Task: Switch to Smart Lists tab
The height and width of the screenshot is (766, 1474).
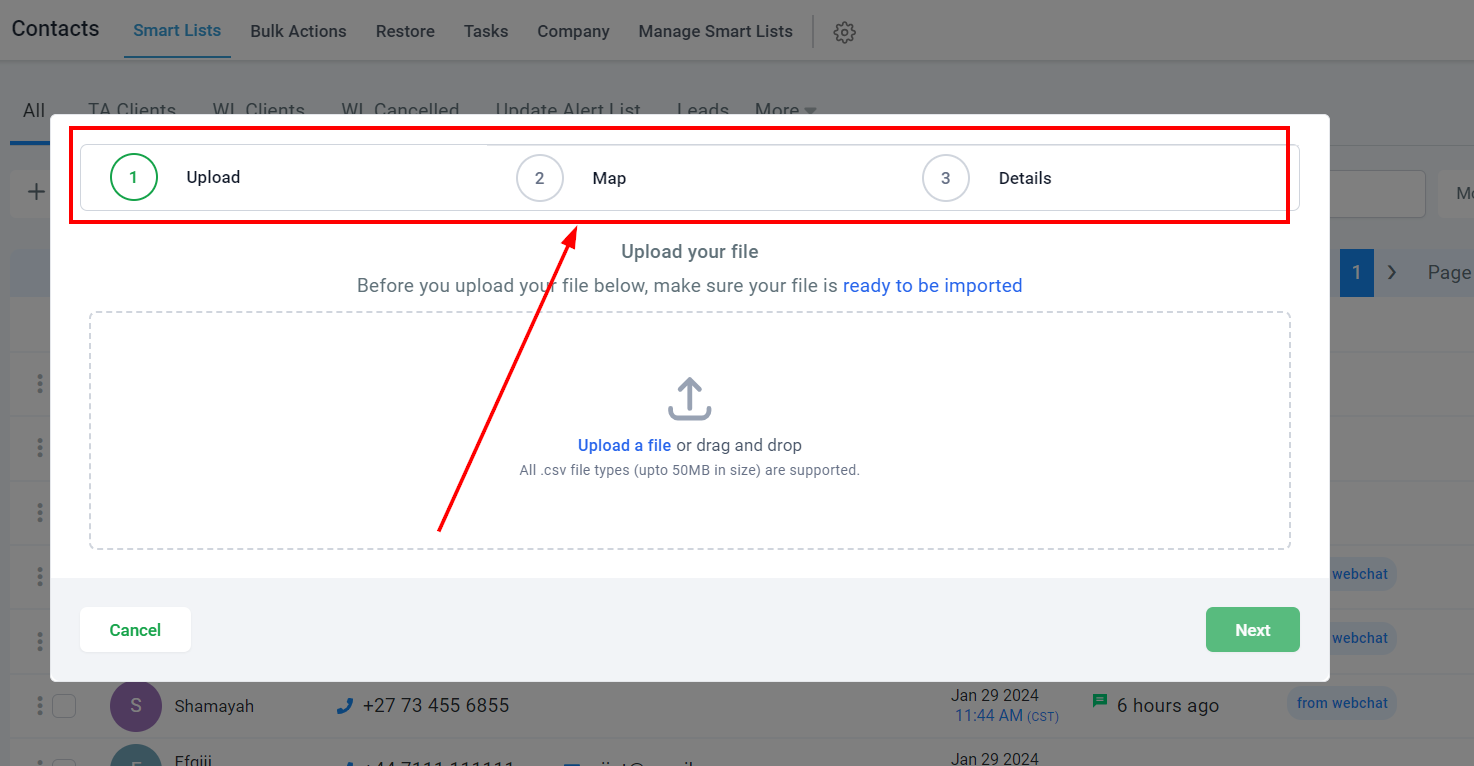Action: click(x=177, y=31)
